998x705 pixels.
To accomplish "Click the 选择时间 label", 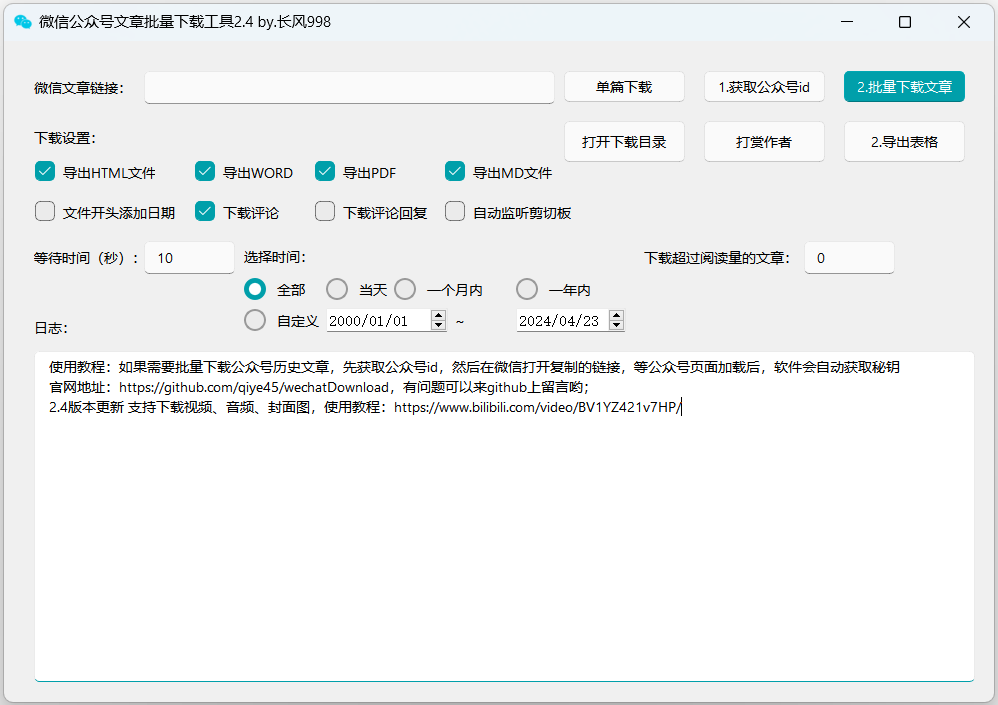I will (x=274, y=257).
